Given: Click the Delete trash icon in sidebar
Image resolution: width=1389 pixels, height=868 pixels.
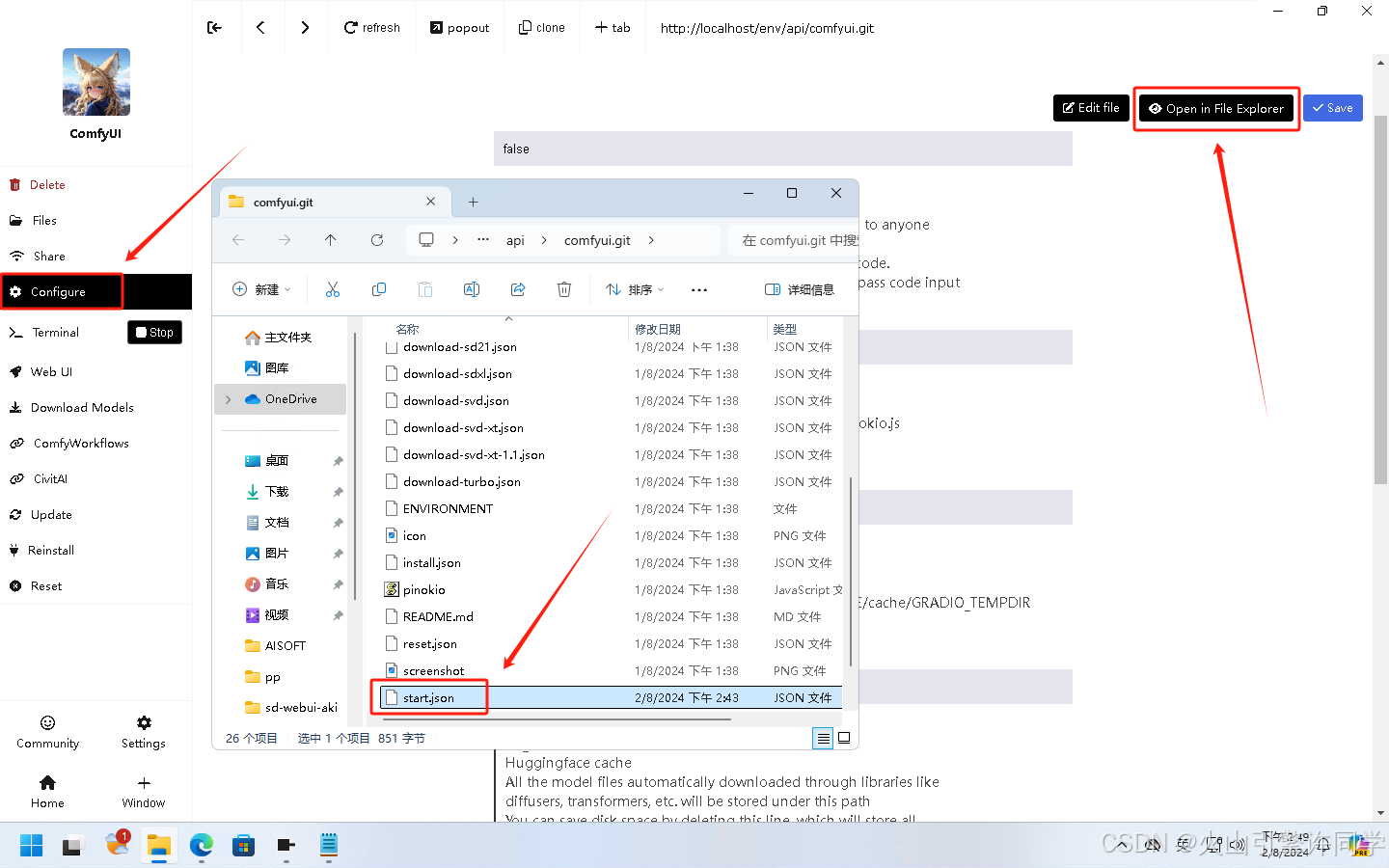Looking at the screenshot, I should tap(14, 184).
